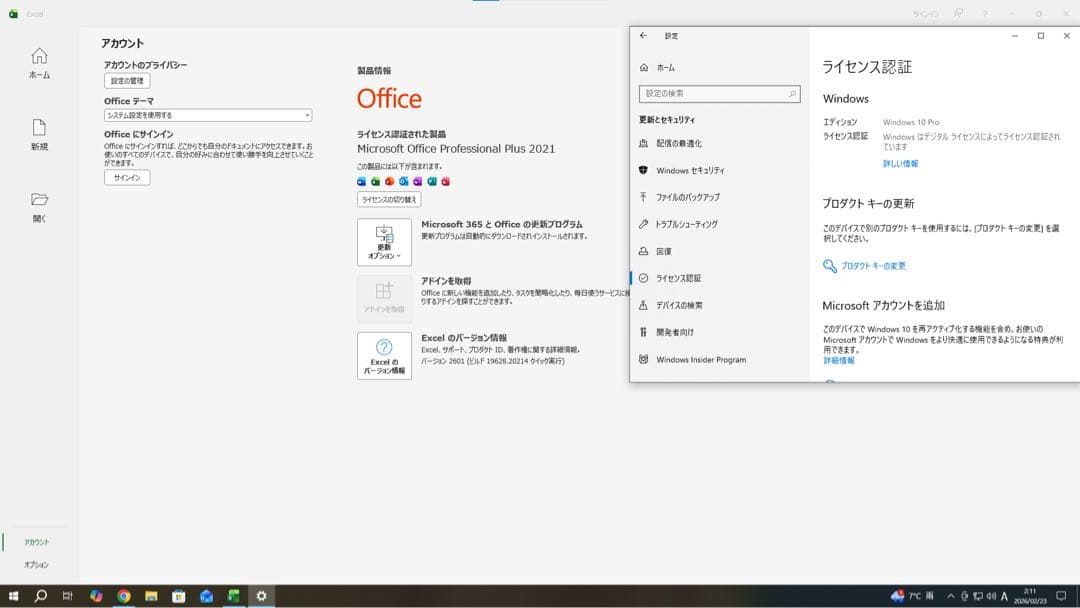Open the ホーム page in Excel sidebar
1080x608 pixels.
coord(39,62)
